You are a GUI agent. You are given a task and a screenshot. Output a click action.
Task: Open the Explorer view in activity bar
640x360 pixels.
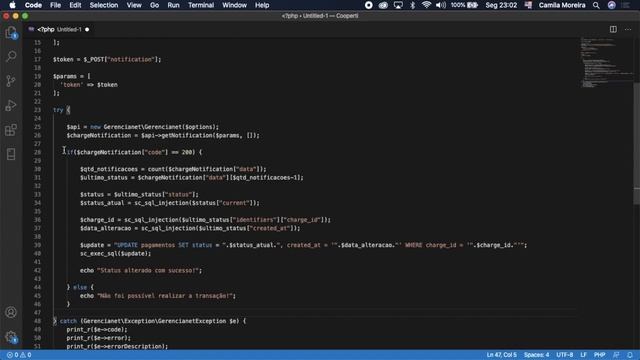pyautogui.click(x=11, y=32)
